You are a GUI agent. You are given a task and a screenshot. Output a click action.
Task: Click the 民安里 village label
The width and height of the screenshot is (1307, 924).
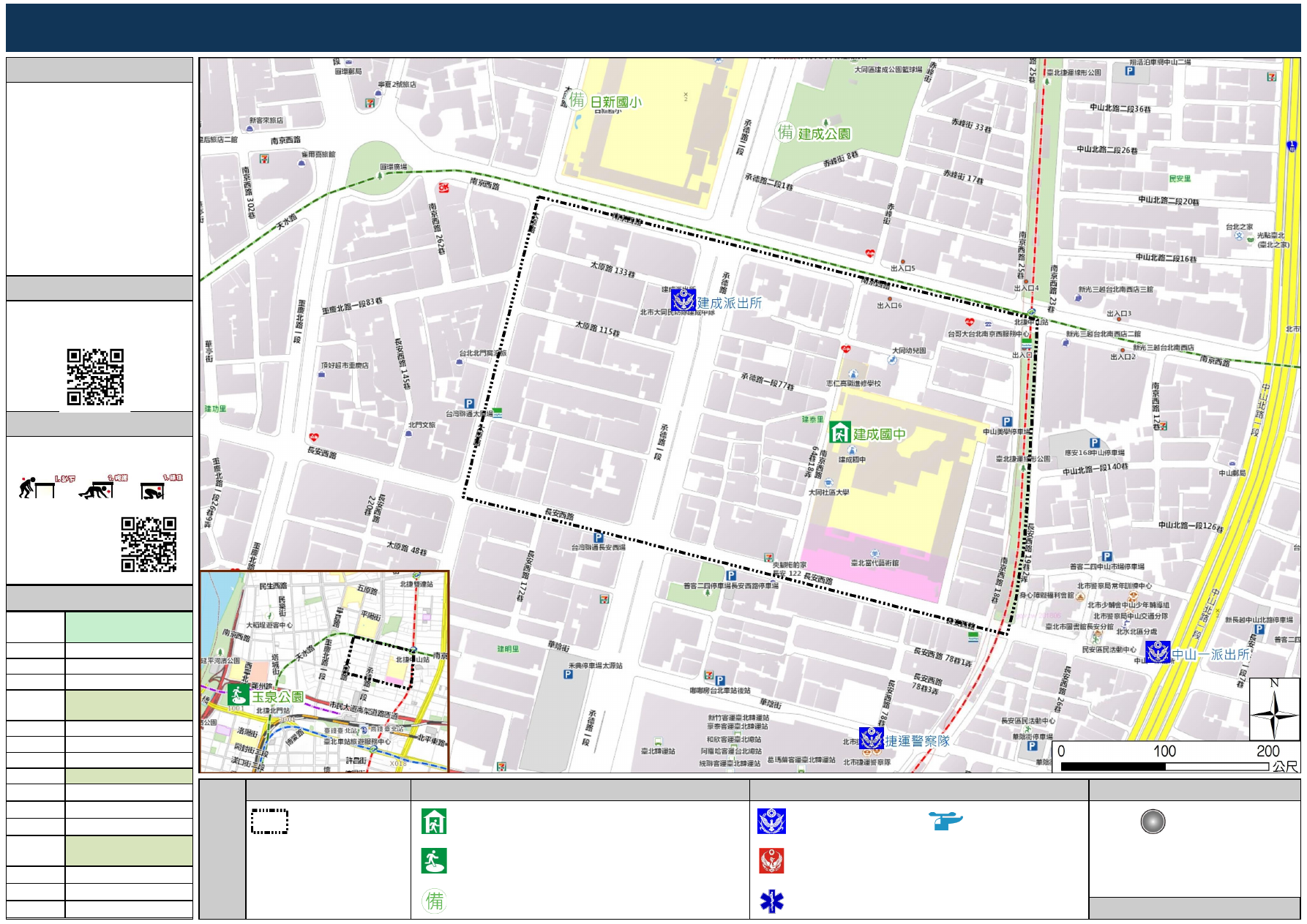pyautogui.click(x=1180, y=179)
